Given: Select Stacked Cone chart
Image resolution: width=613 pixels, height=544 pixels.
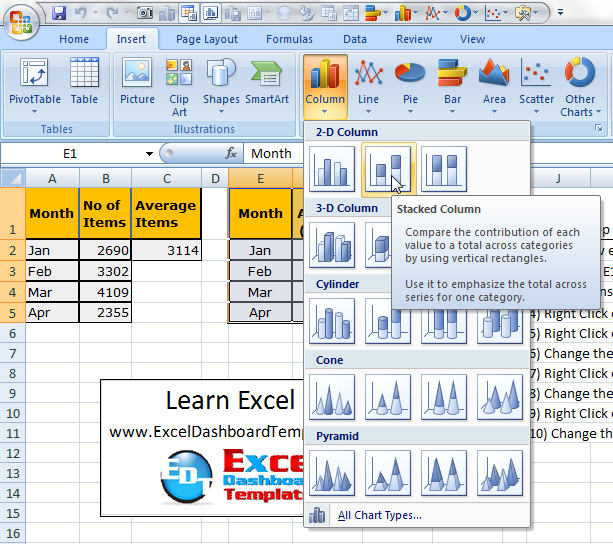Looking at the screenshot, I should pyautogui.click(x=388, y=397).
